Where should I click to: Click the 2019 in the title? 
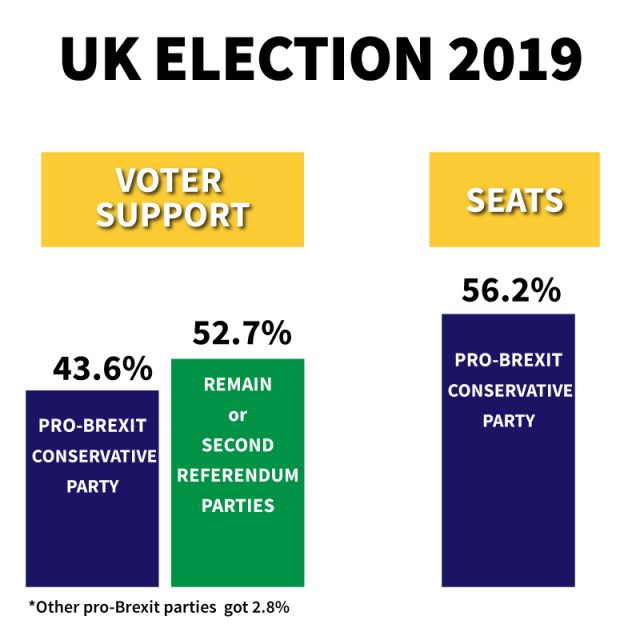tap(515, 60)
